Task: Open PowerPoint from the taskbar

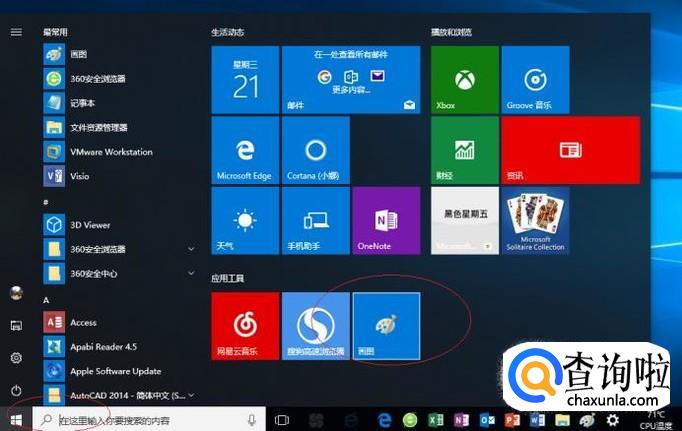Action: pos(512,420)
